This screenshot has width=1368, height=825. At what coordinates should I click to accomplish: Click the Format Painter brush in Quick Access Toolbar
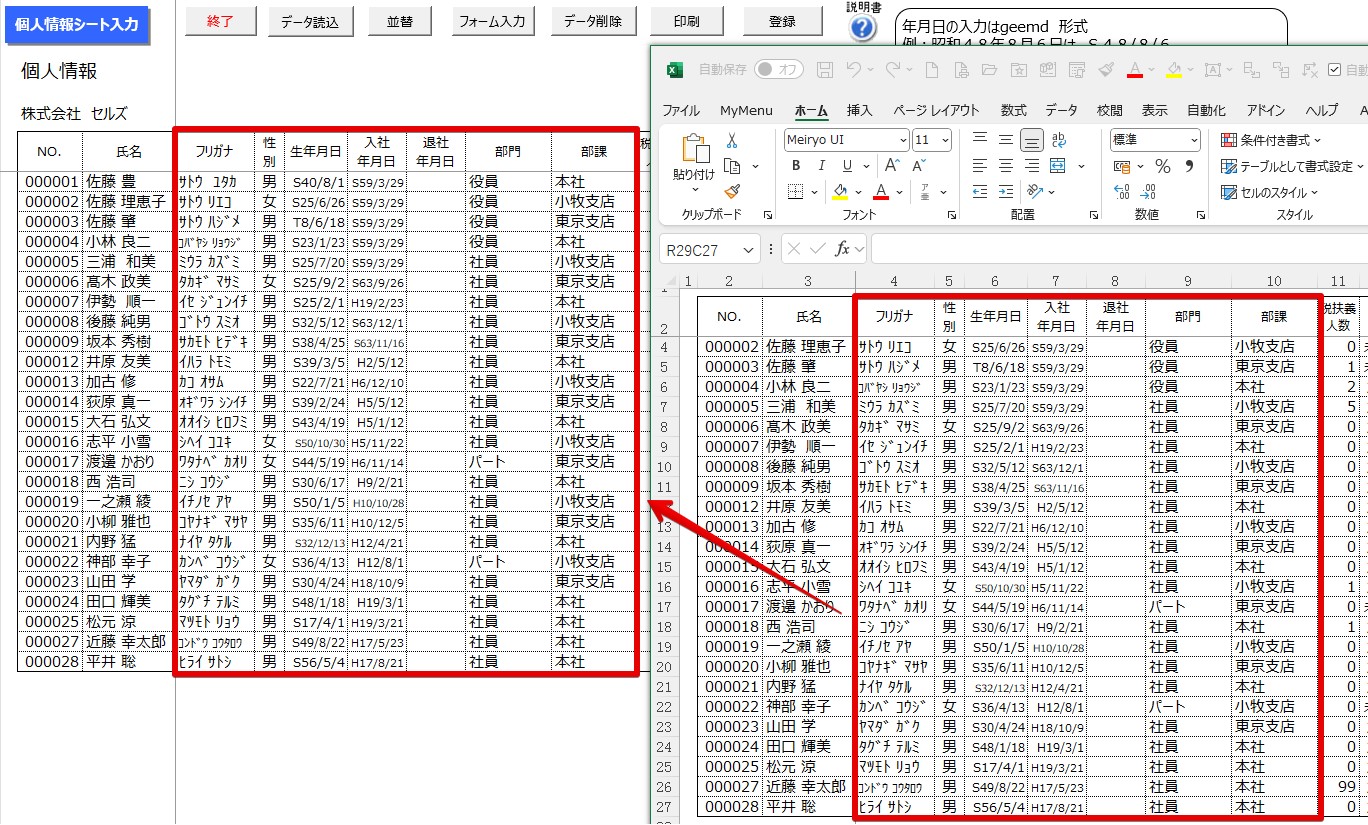pos(1106,70)
